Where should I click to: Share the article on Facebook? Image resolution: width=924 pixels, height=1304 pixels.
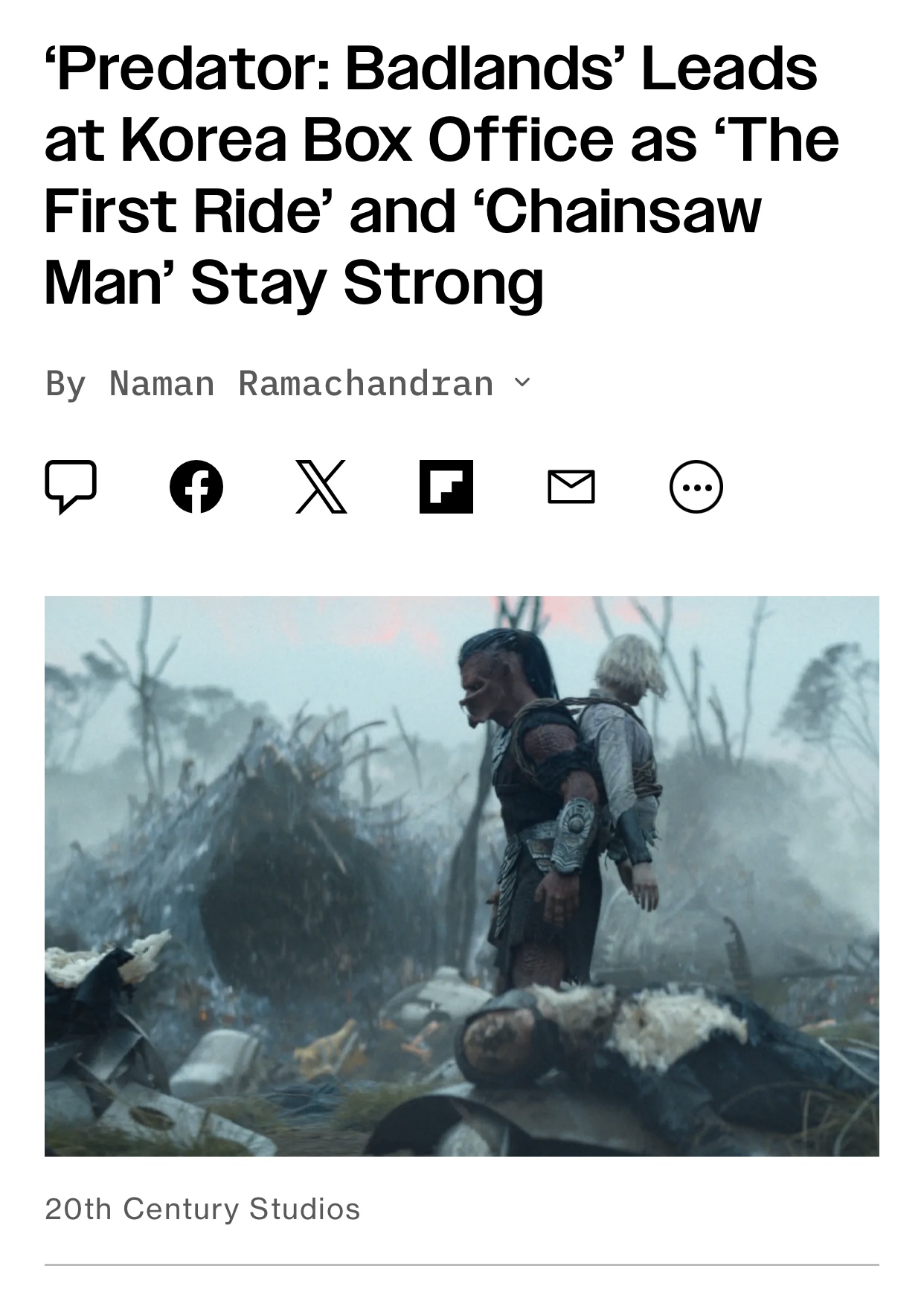(196, 487)
